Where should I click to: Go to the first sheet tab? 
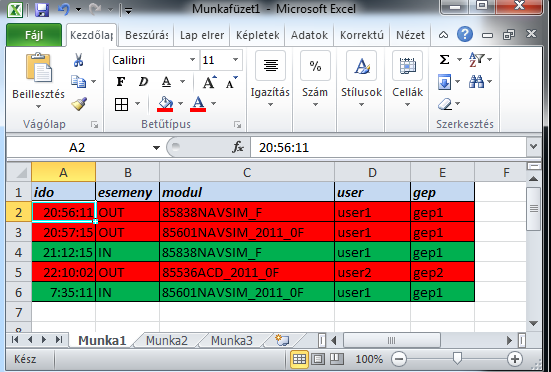(x=15, y=340)
